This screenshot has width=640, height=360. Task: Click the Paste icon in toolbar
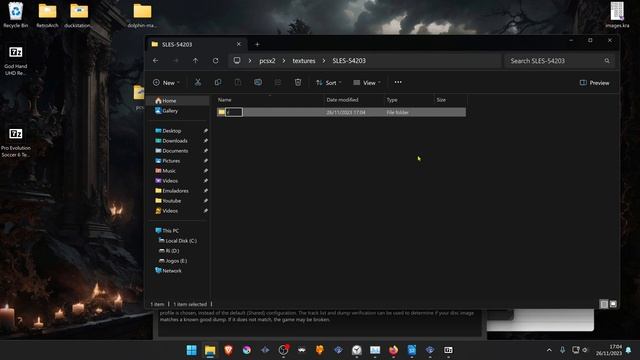(x=238, y=82)
